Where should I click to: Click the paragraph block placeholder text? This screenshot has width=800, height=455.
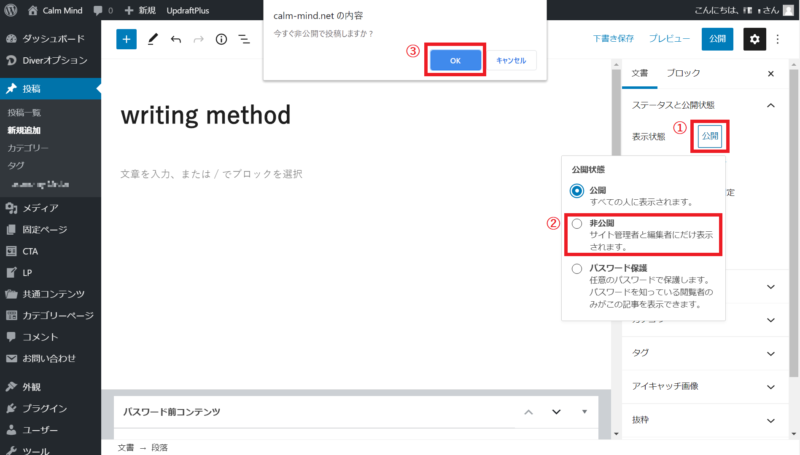click(x=211, y=174)
